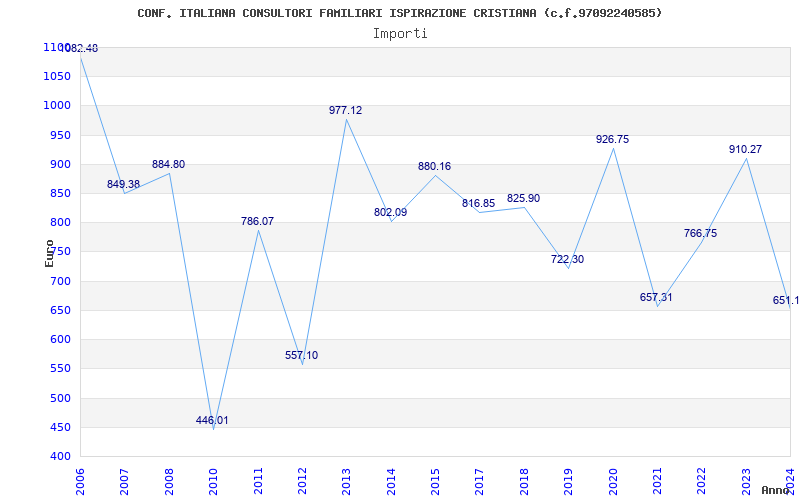Image resolution: width=800 pixels, height=500 pixels.
Task: Click the y-axis value 600
Action: (x=60, y=339)
